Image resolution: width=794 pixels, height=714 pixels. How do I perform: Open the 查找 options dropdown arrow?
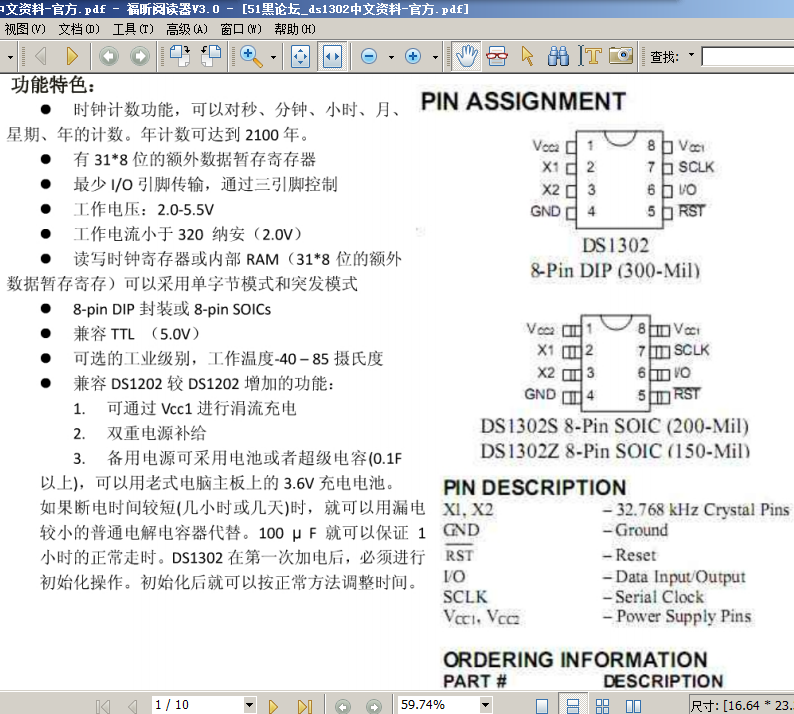(x=692, y=54)
